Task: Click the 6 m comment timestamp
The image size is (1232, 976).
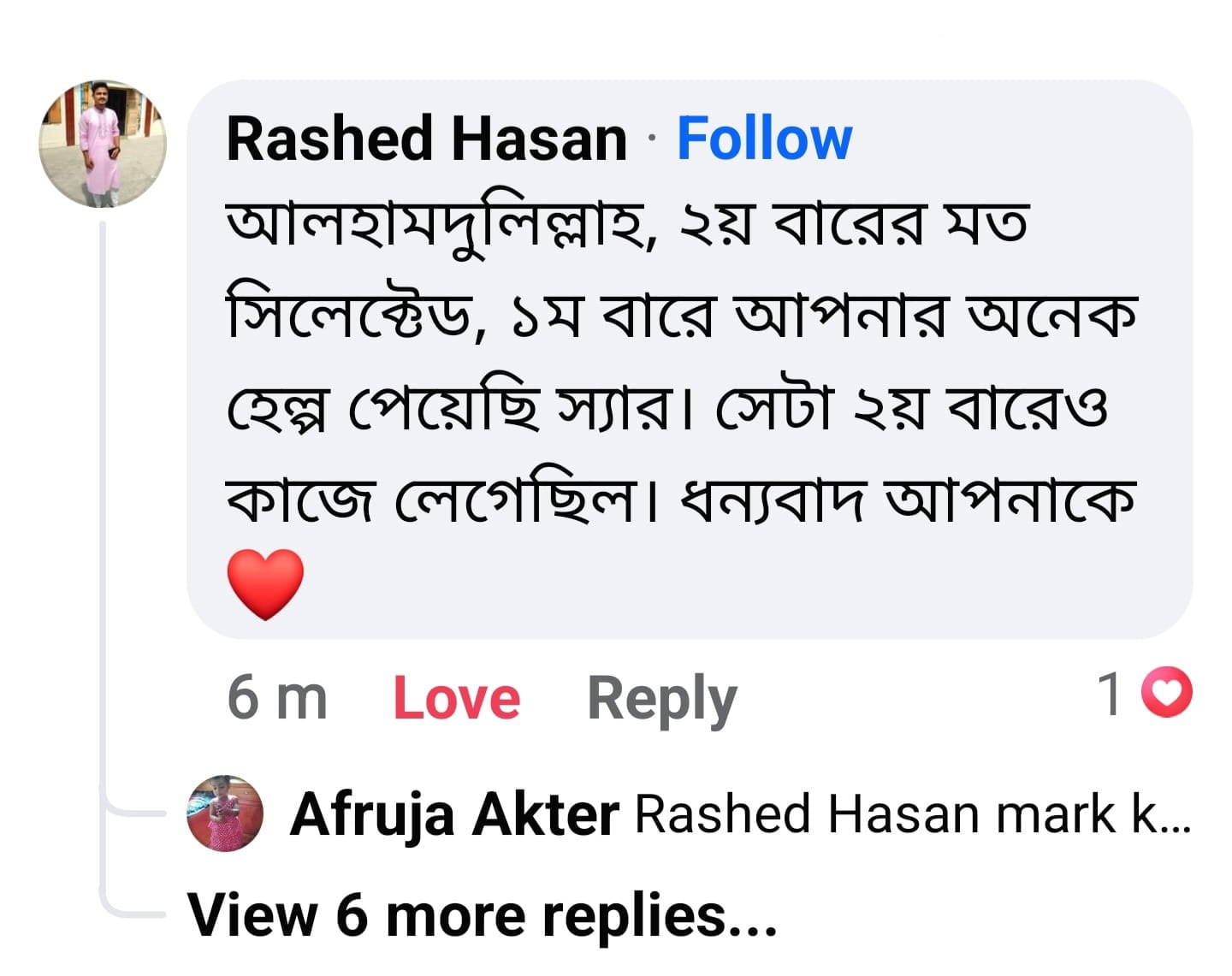Action: click(277, 698)
